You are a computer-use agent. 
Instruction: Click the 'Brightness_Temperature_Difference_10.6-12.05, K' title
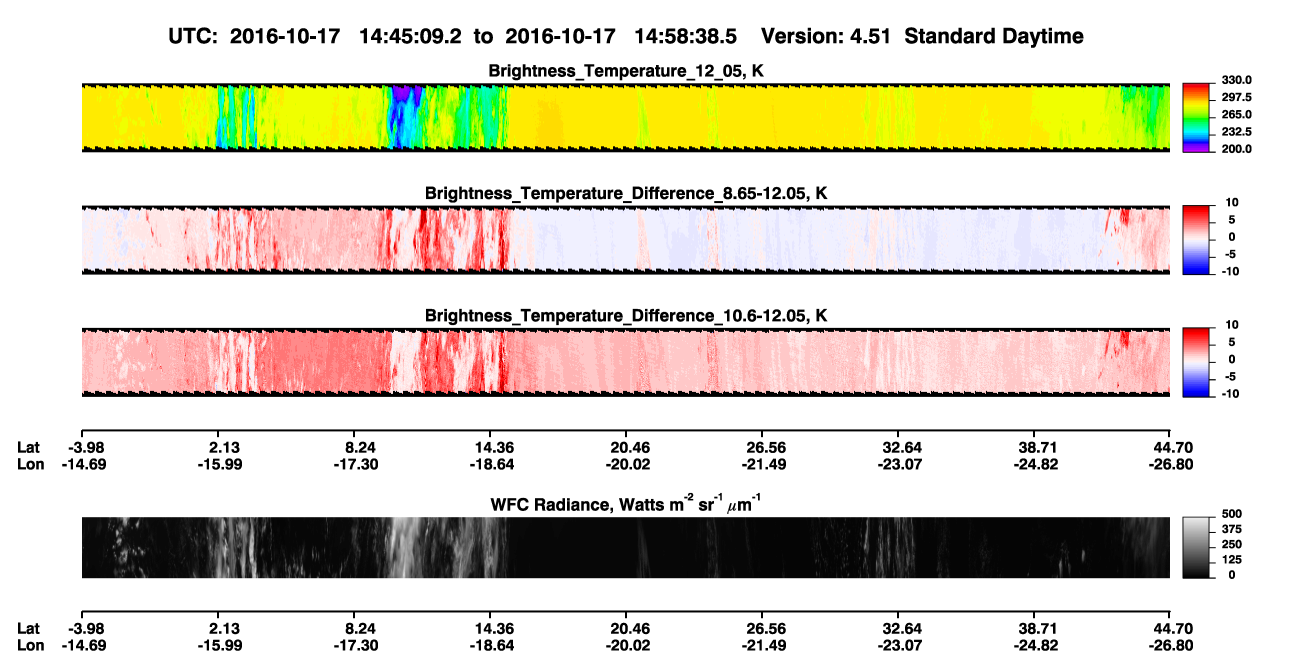click(626, 315)
